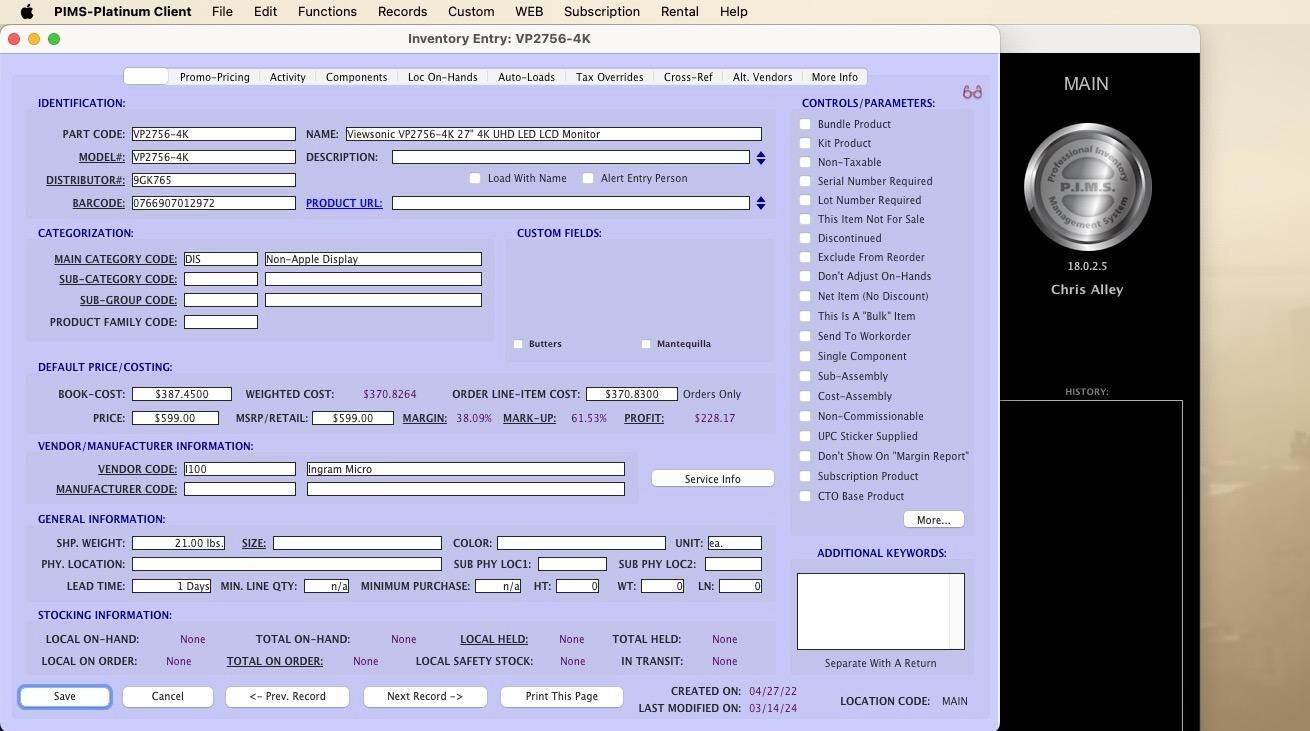Check the Non-Taxable option
The image size is (1310, 731).
[x=805, y=162]
